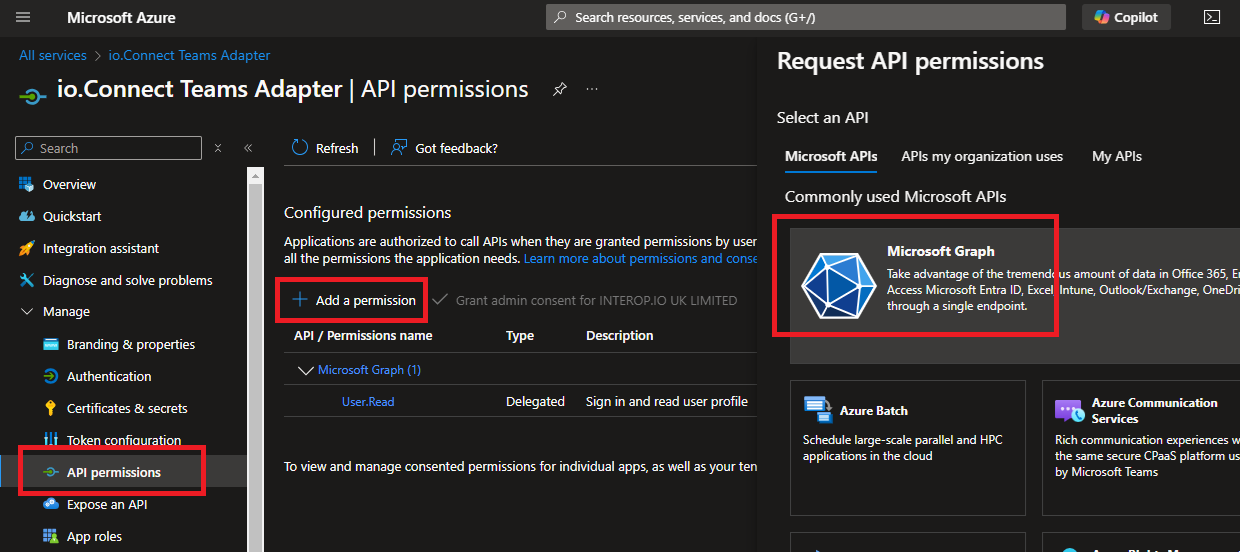Viewport: 1240px width, 552px height.
Task: Click the Refresh icon button
Action: [x=300, y=148]
